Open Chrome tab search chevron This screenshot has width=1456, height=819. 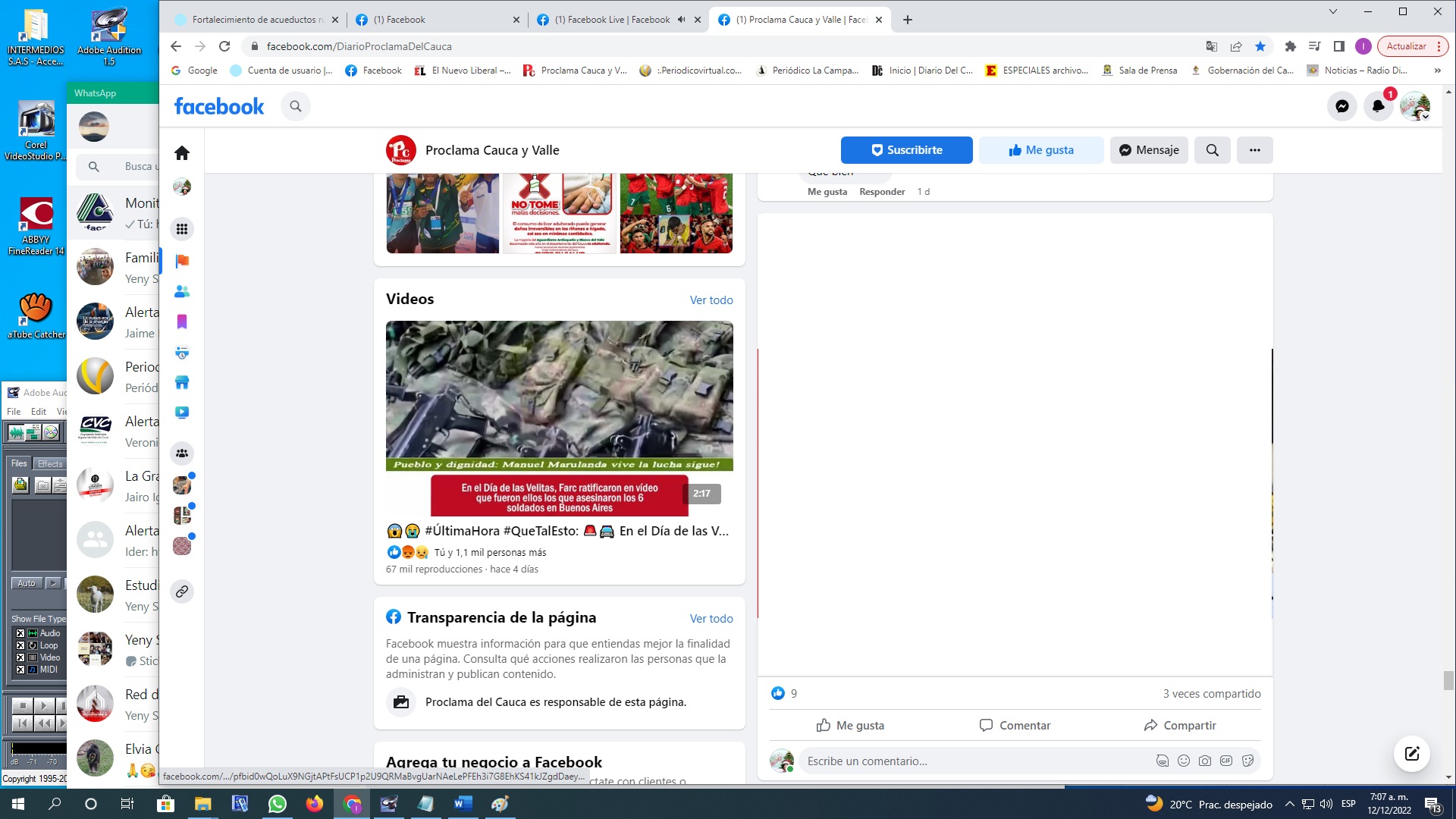pyautogui.click(x=1333, y=11)
